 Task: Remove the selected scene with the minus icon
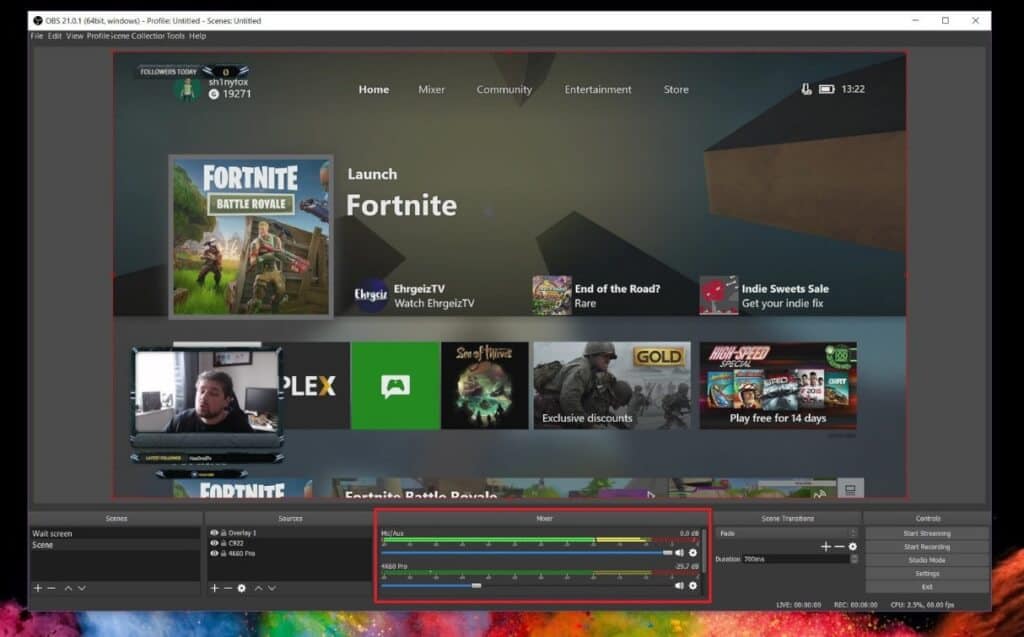pos(52,588)
